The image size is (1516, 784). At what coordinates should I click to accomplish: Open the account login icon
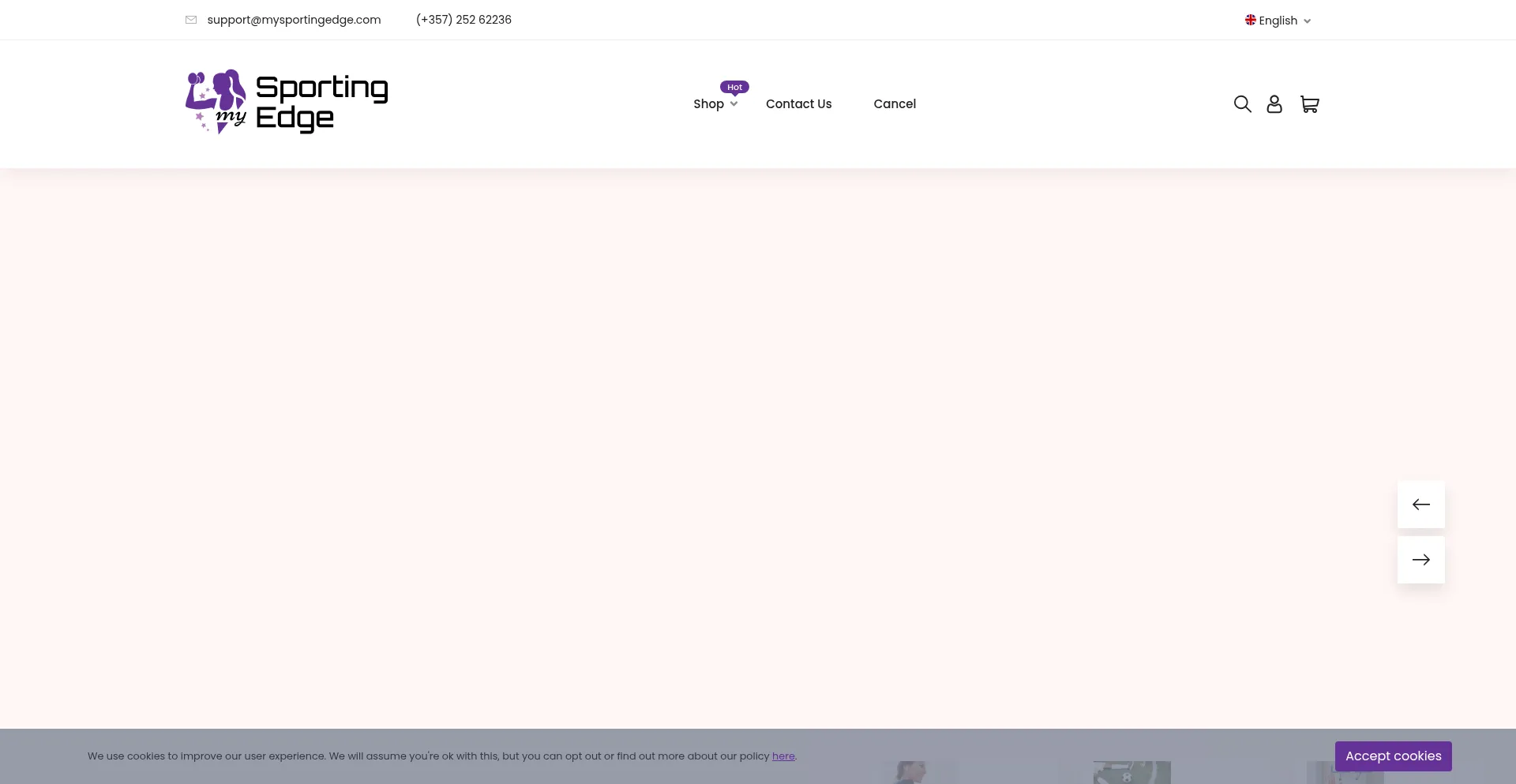[1274, 103]
